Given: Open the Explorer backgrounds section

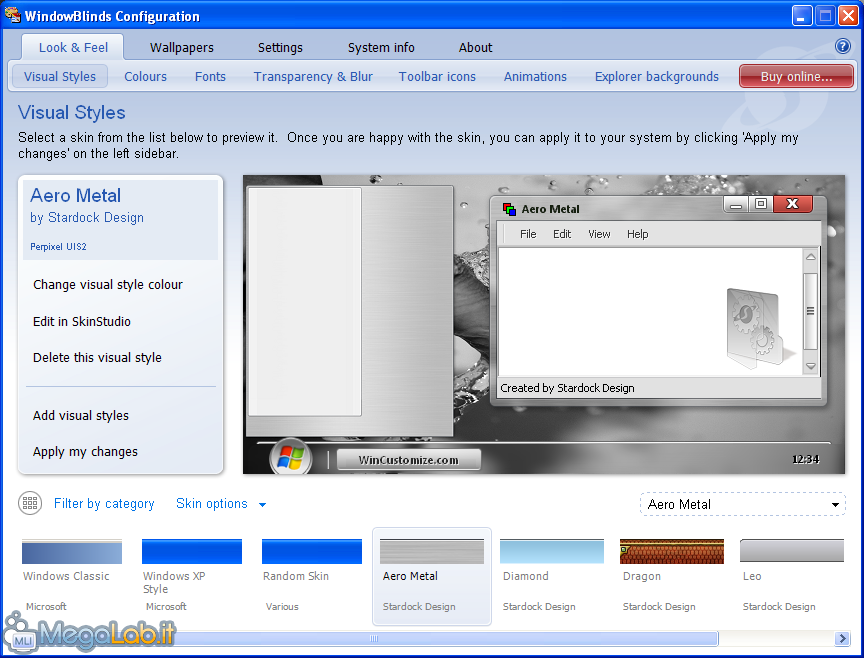Looking at the screenshot, I should pos(656,76).
